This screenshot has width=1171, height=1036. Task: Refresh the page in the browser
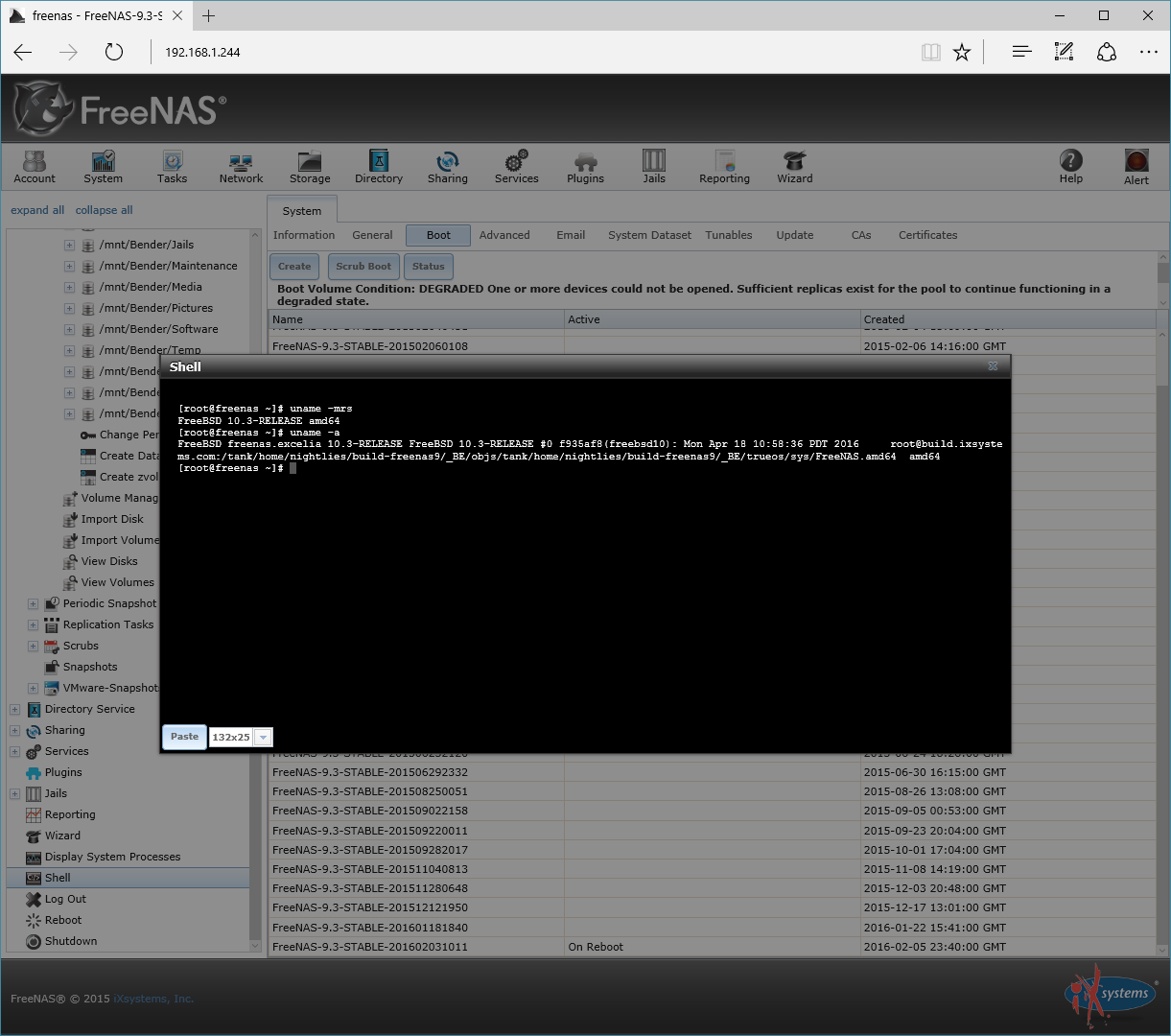tap(113, 52)
